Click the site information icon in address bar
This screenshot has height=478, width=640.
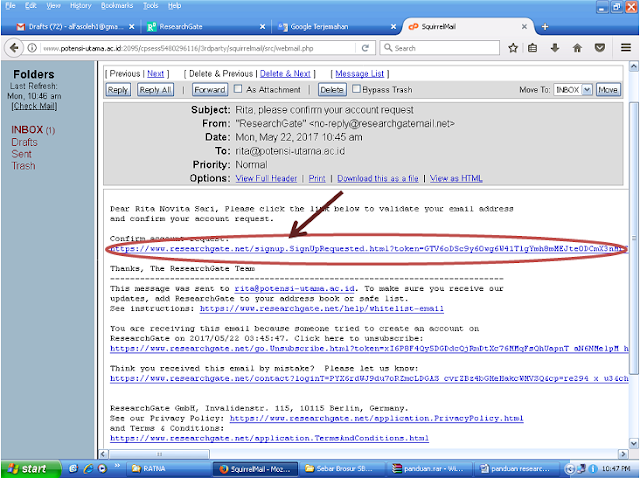32,48
